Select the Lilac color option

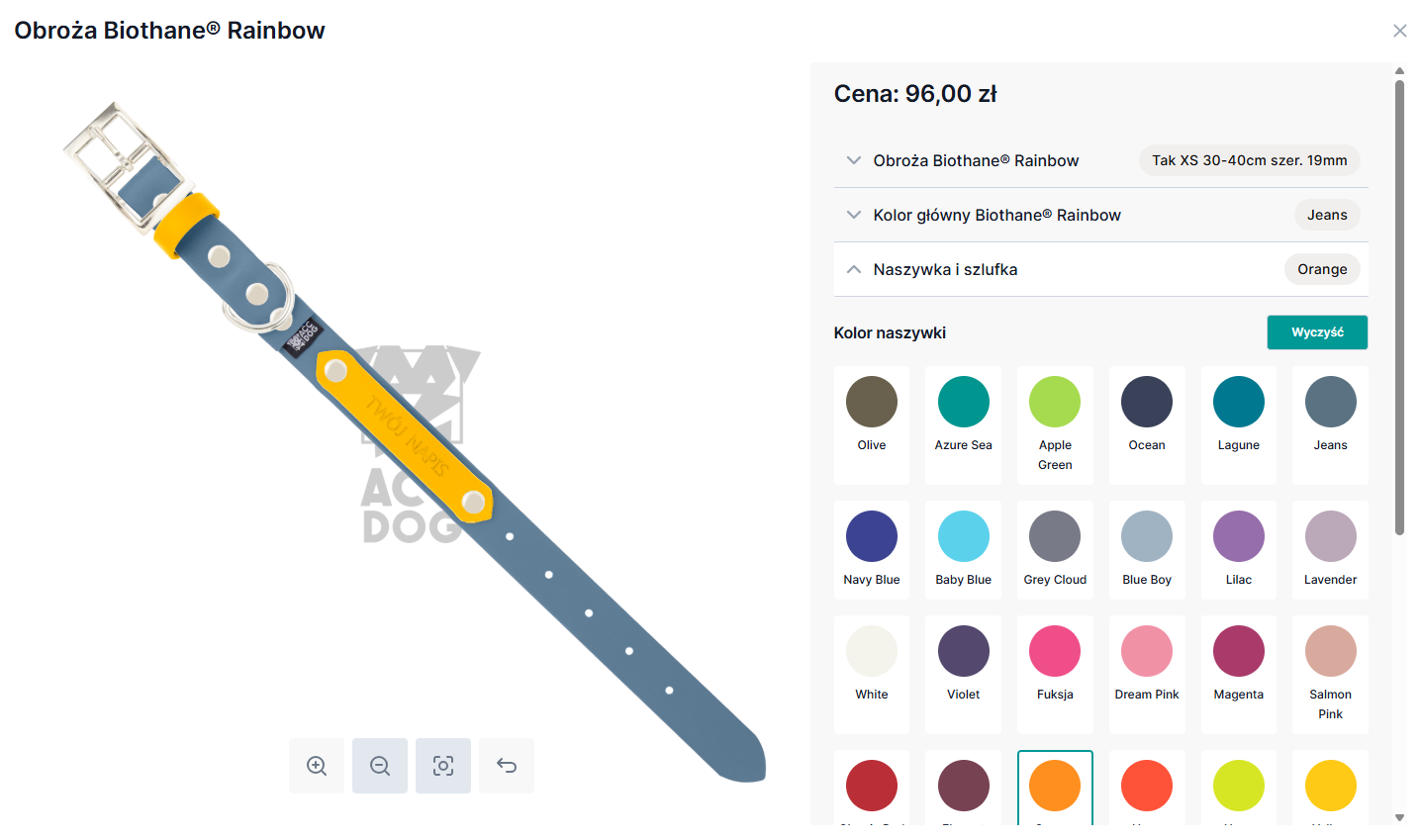pyautogui.click(x=1239, y=537)
